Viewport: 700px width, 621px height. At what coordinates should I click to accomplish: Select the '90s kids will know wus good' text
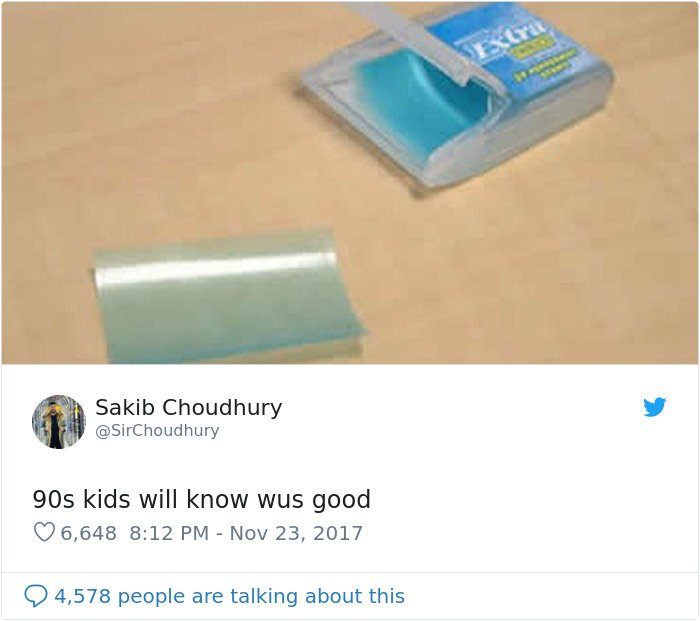click(202, 499)
